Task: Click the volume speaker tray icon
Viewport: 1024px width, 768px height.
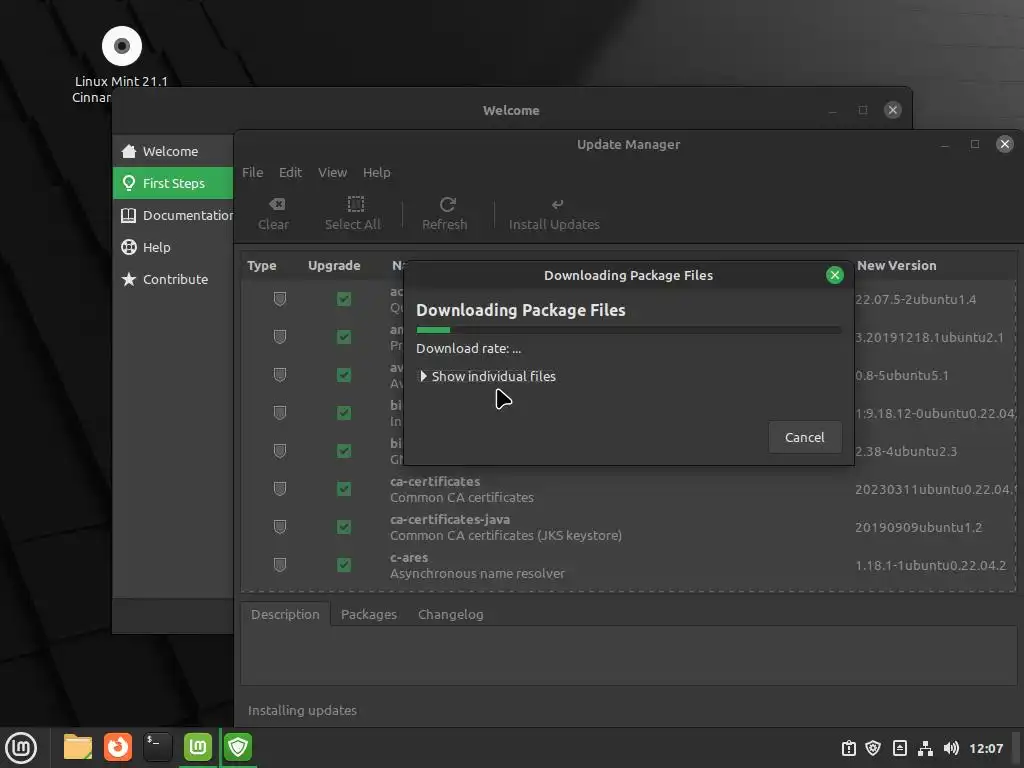Action: click(951, 748)
